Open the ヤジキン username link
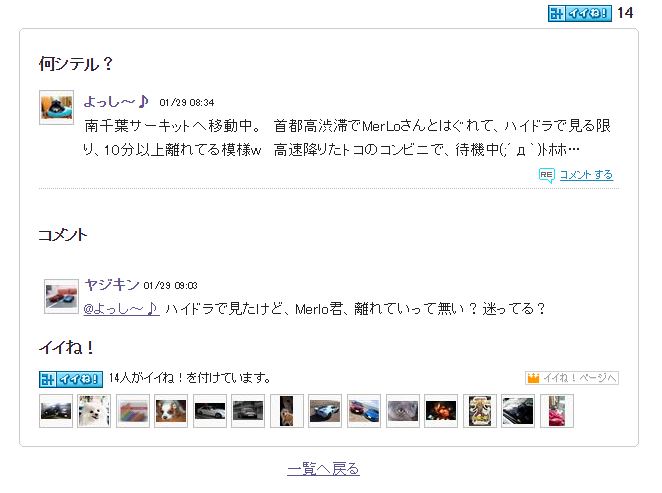This screenshot has height=493, width=662. 111,284
